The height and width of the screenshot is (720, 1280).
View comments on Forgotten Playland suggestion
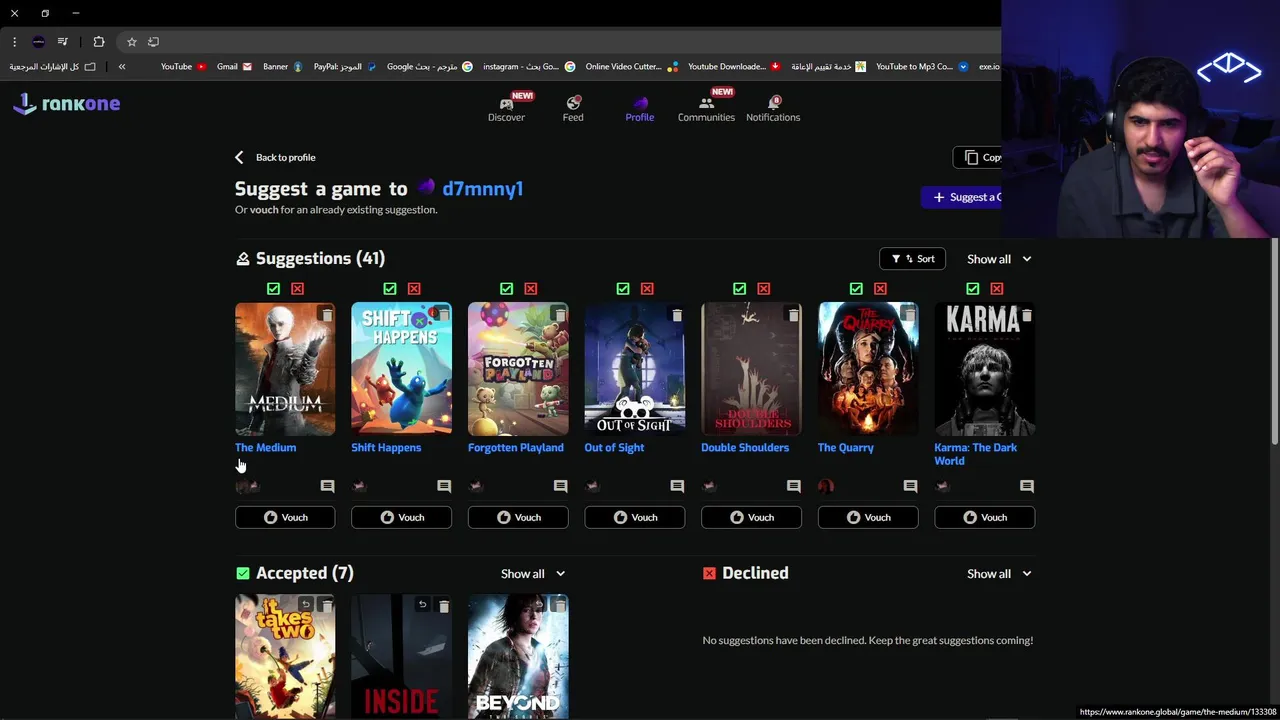[560, 486]
